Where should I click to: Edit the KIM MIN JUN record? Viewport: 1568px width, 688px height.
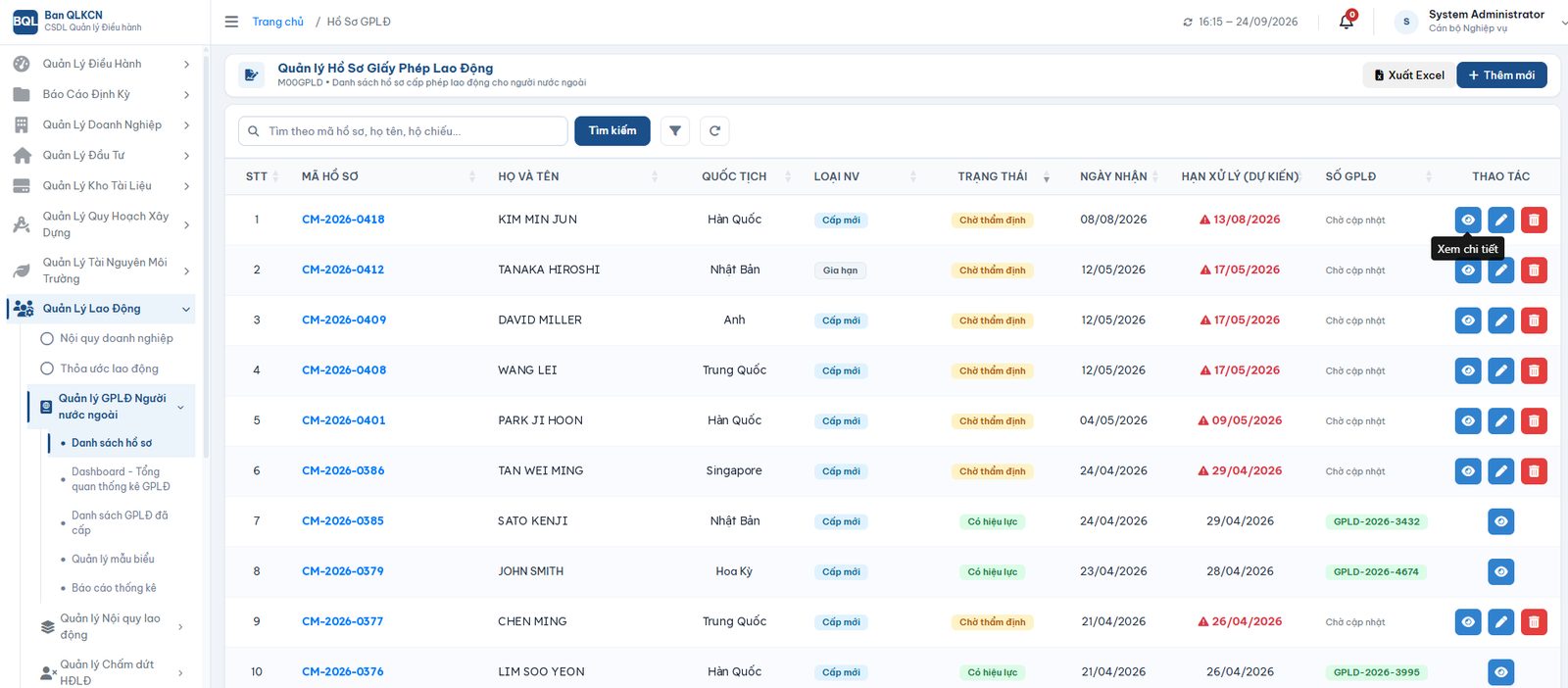1501,221
